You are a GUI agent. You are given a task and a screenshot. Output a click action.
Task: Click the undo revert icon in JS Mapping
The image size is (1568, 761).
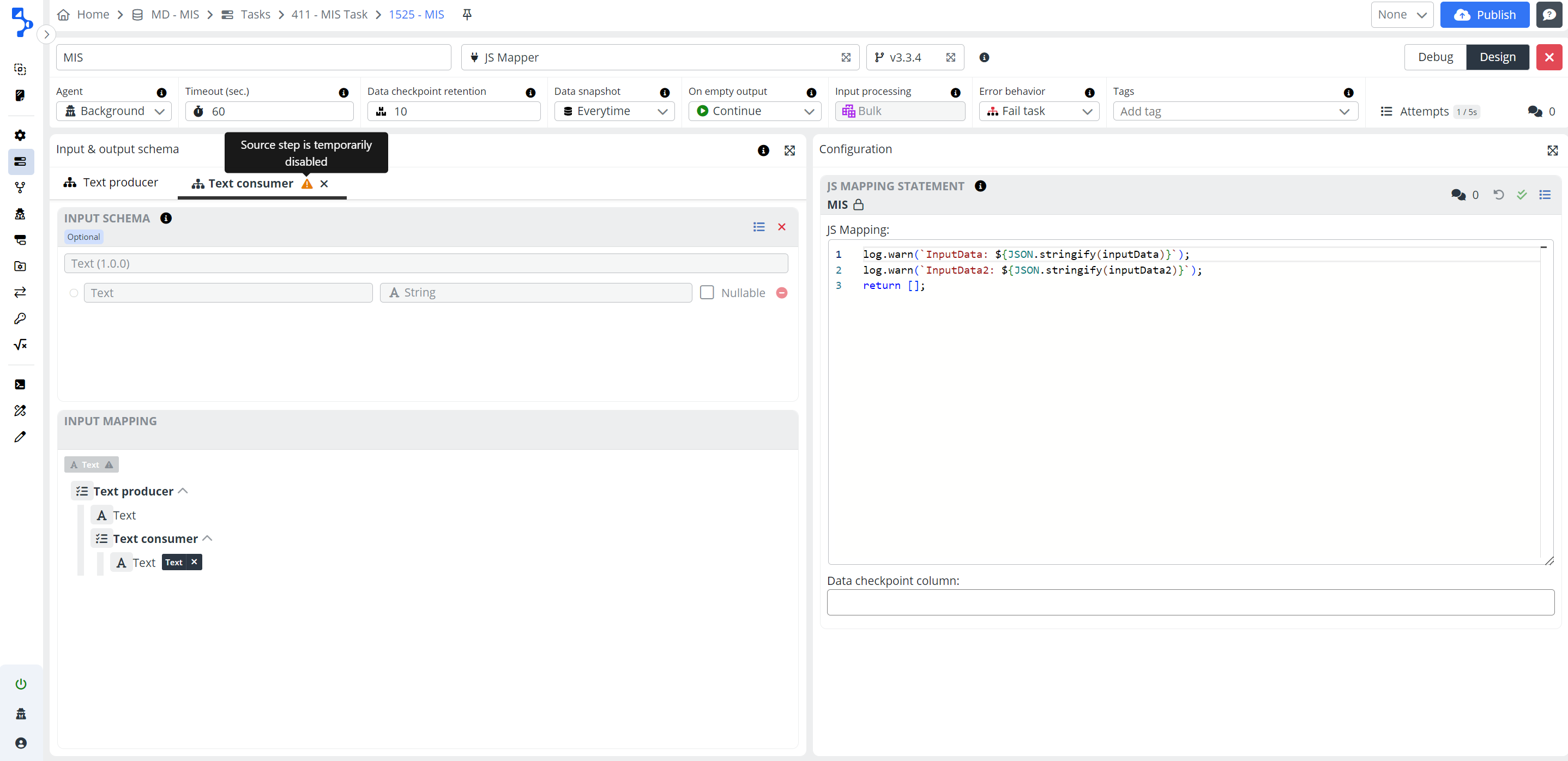click(x=1498, y=195)
